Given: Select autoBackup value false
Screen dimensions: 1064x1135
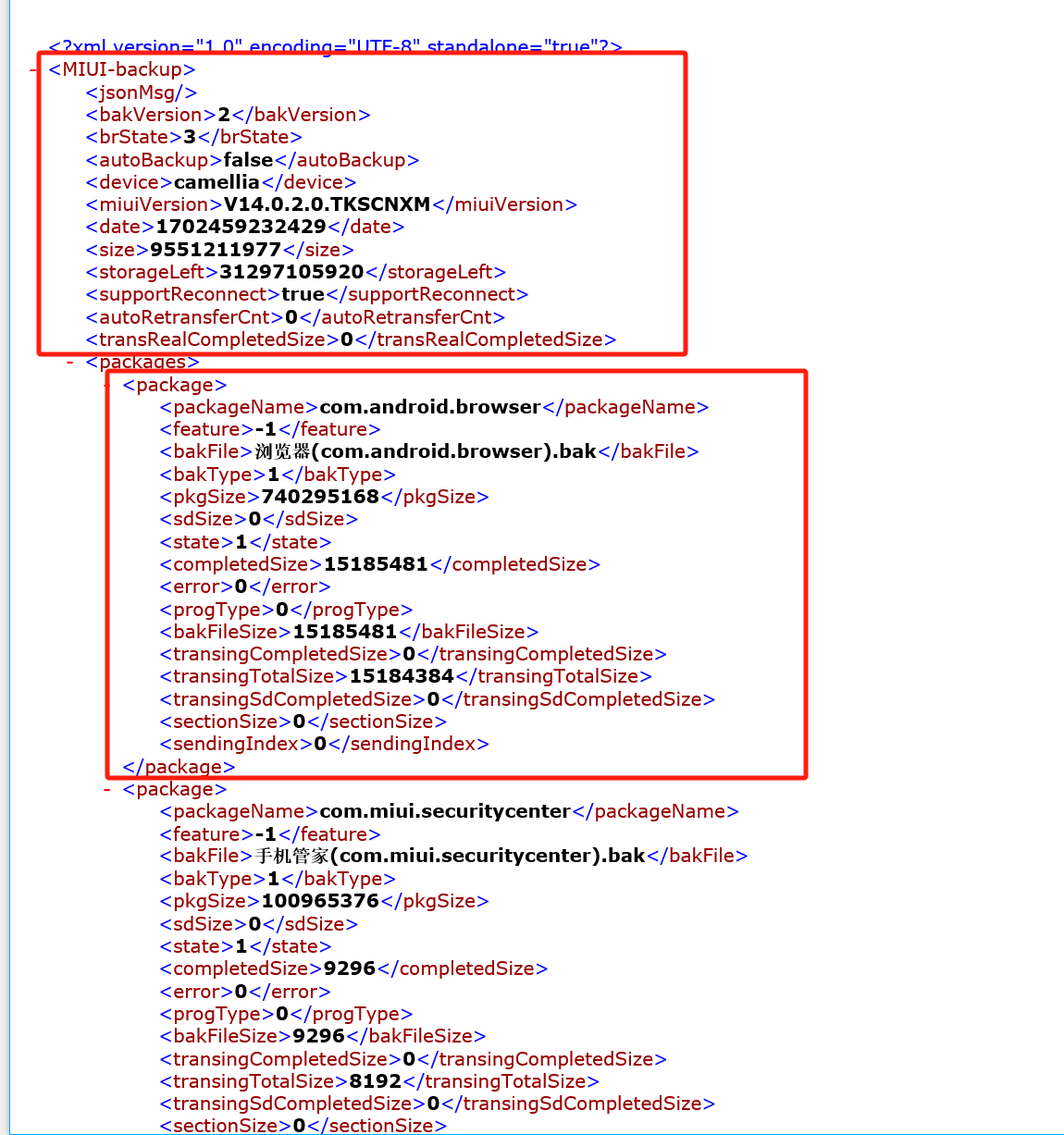Looking at the screenshot, I should [x=248, y=160].
